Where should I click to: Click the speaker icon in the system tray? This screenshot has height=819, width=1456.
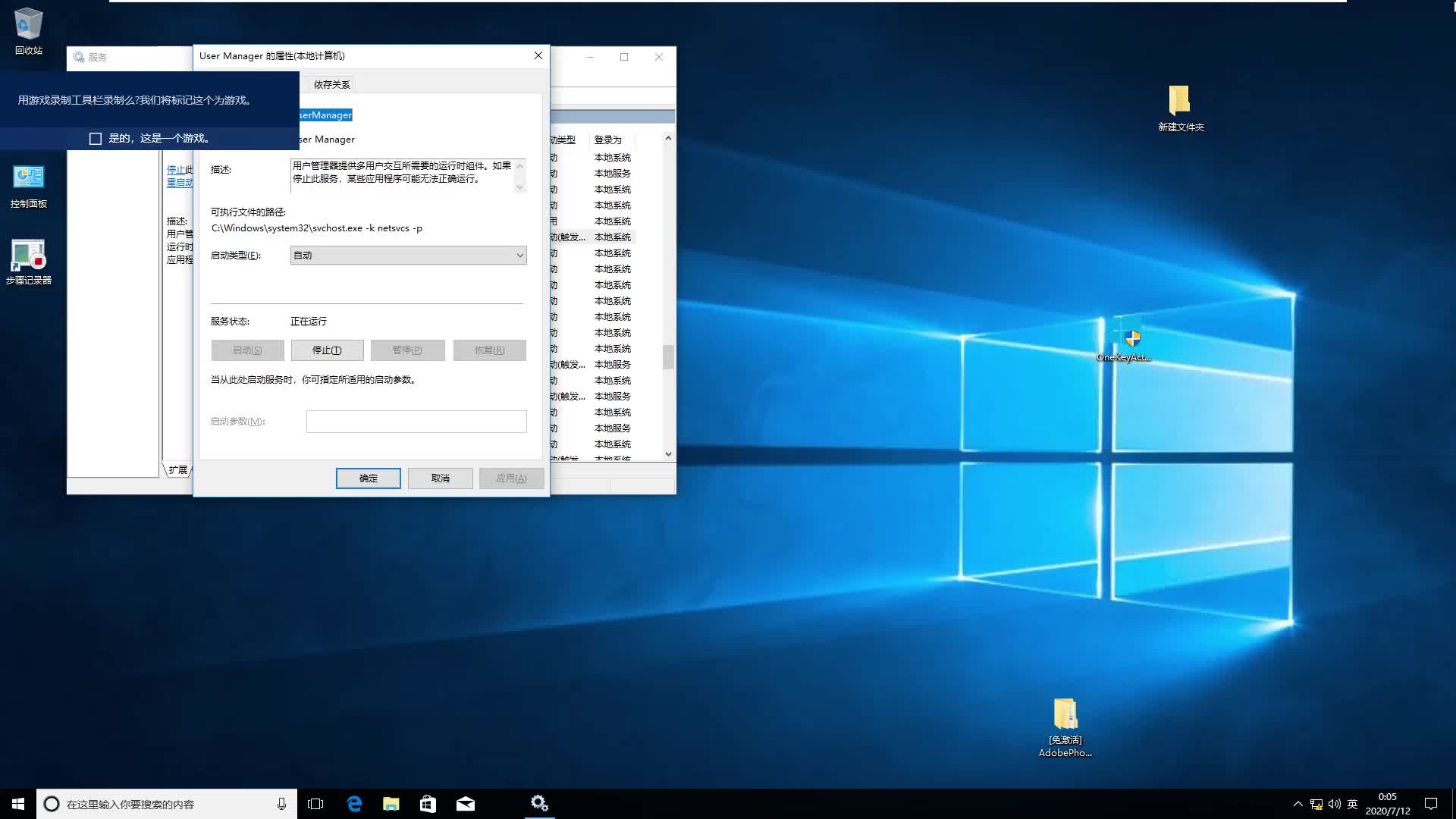pyautogui.click(x=1335, y=803)
